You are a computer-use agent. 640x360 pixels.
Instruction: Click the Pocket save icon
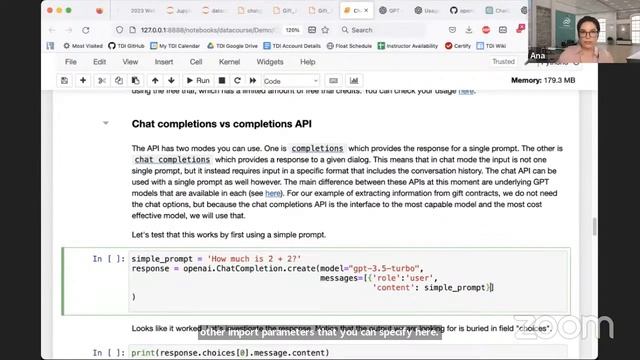(x=452, y=30)
